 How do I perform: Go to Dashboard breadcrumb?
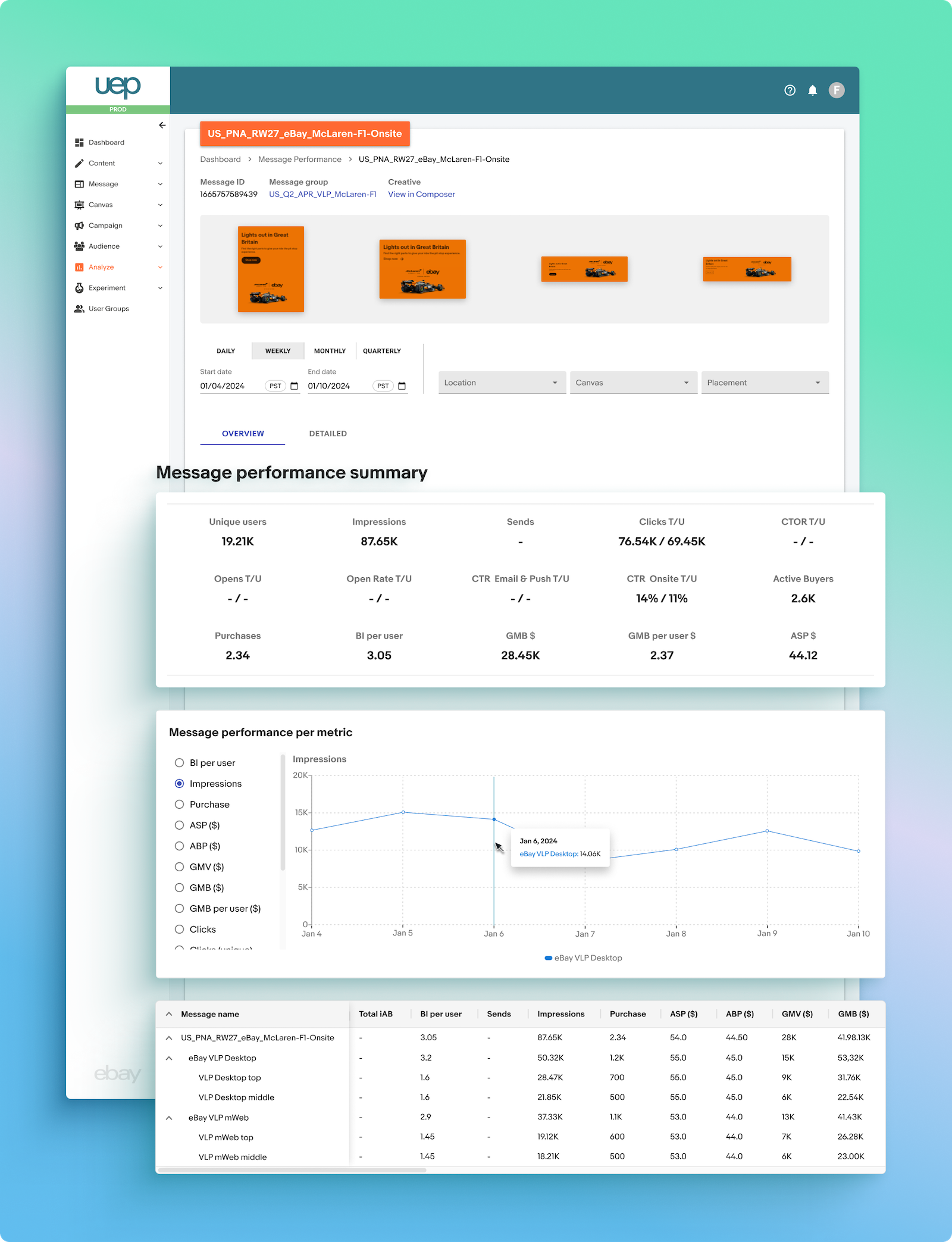(220, 159)
